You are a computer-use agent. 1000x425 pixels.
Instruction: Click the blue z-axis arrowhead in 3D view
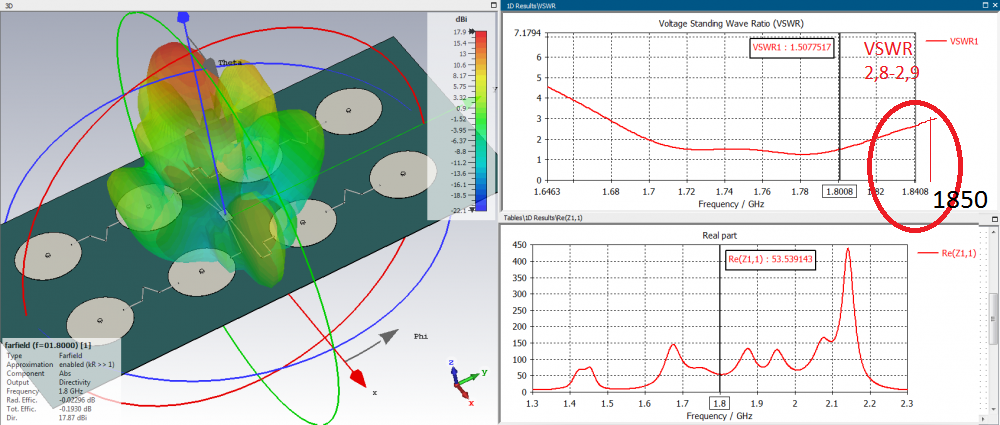184,17
